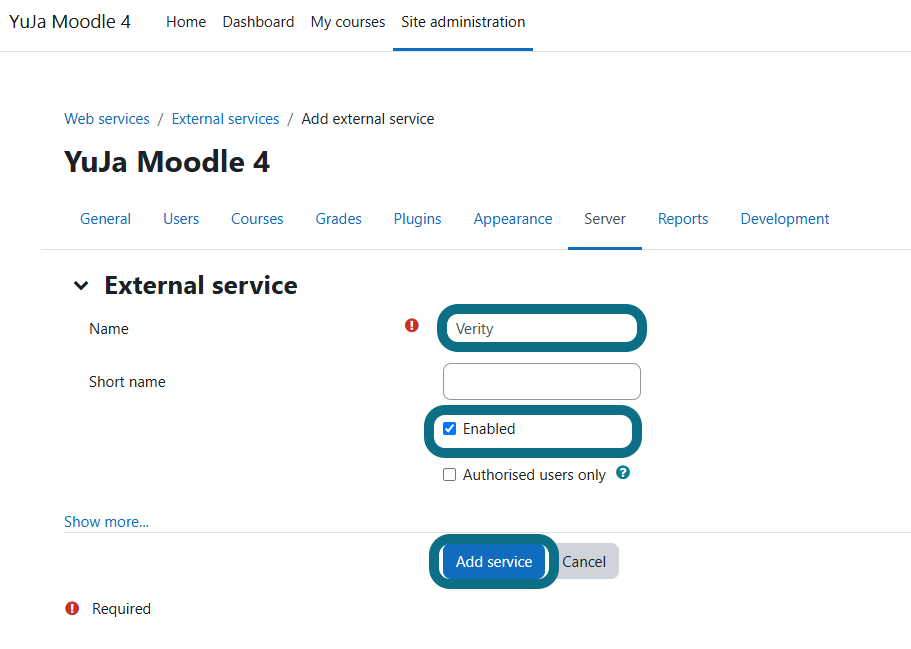Select the Server tab
Image resolution: width=911 pixels, height=649 pixels.
tap(605, 219)
